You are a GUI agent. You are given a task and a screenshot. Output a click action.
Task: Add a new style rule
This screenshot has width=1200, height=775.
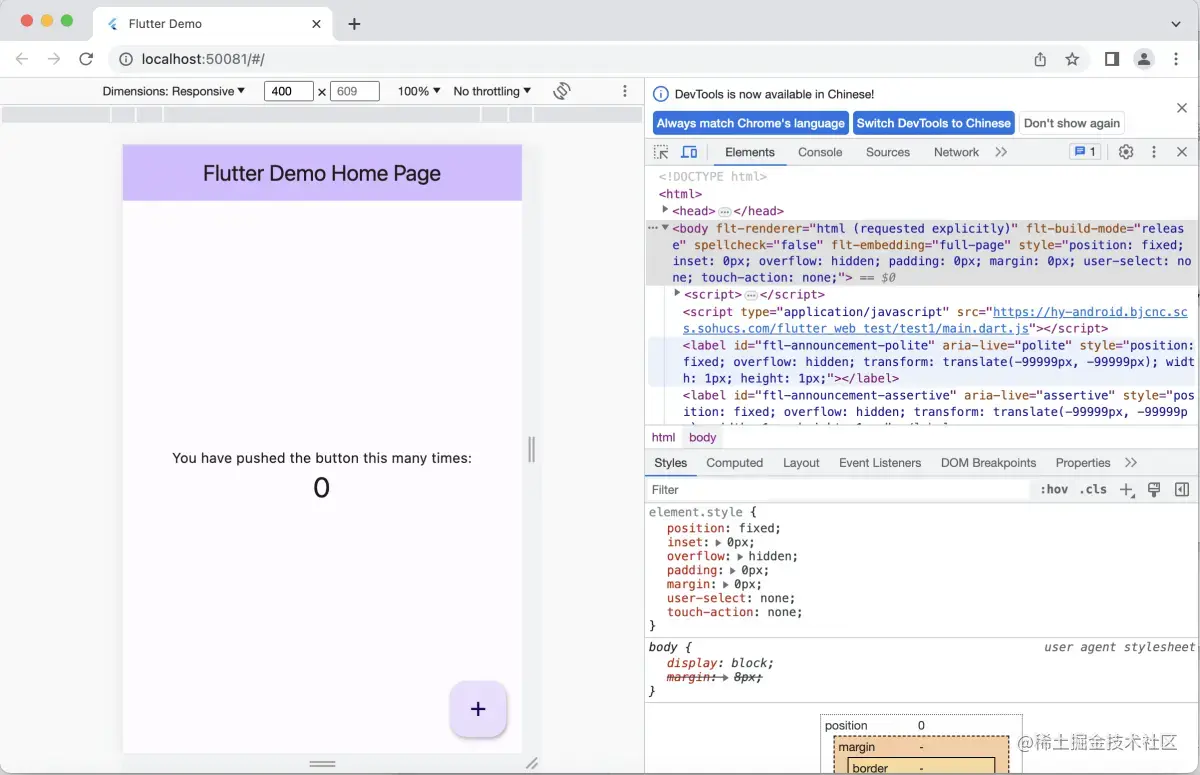coord(1127,490)
